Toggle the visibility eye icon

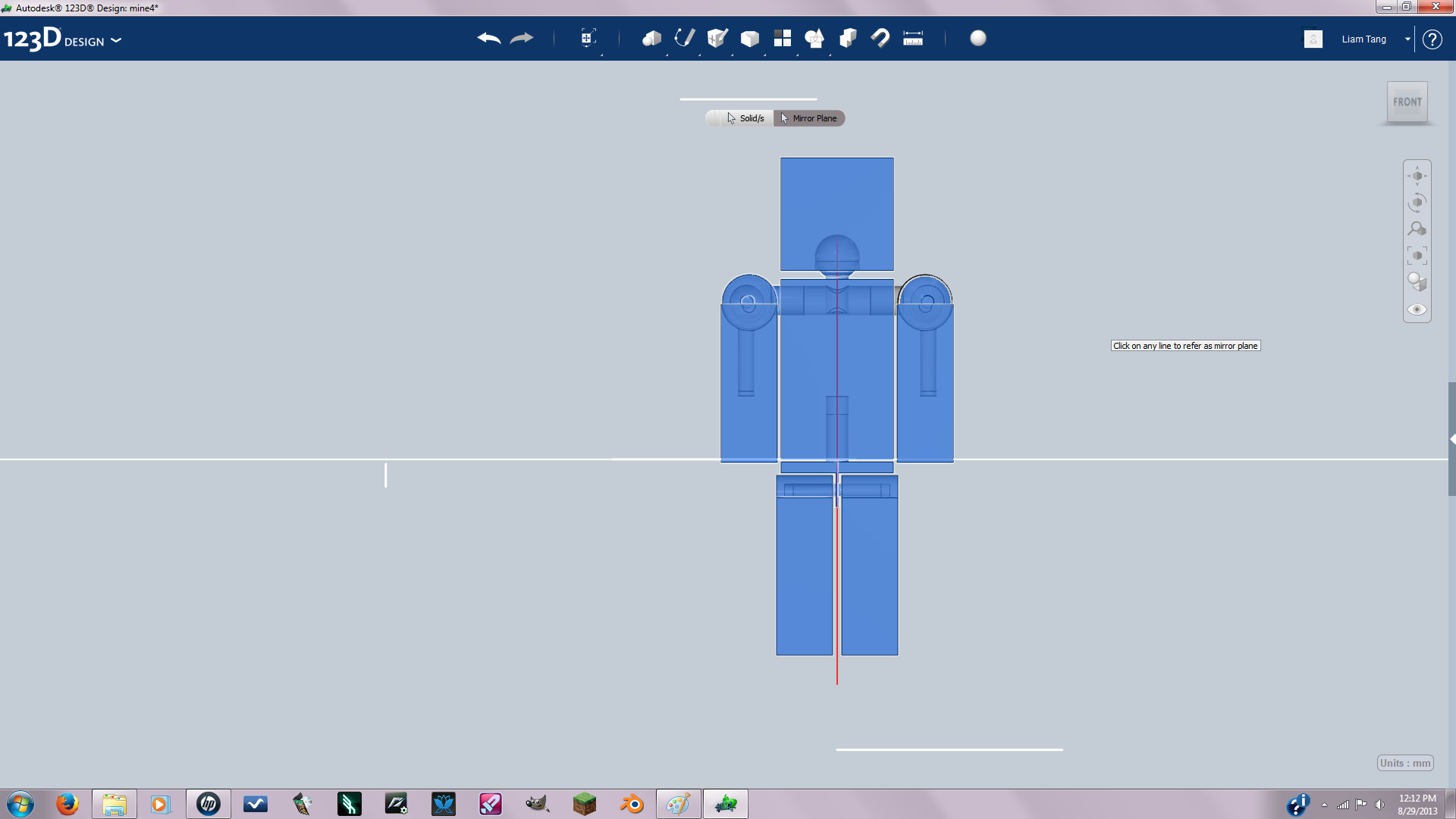tap(1417, 309)
